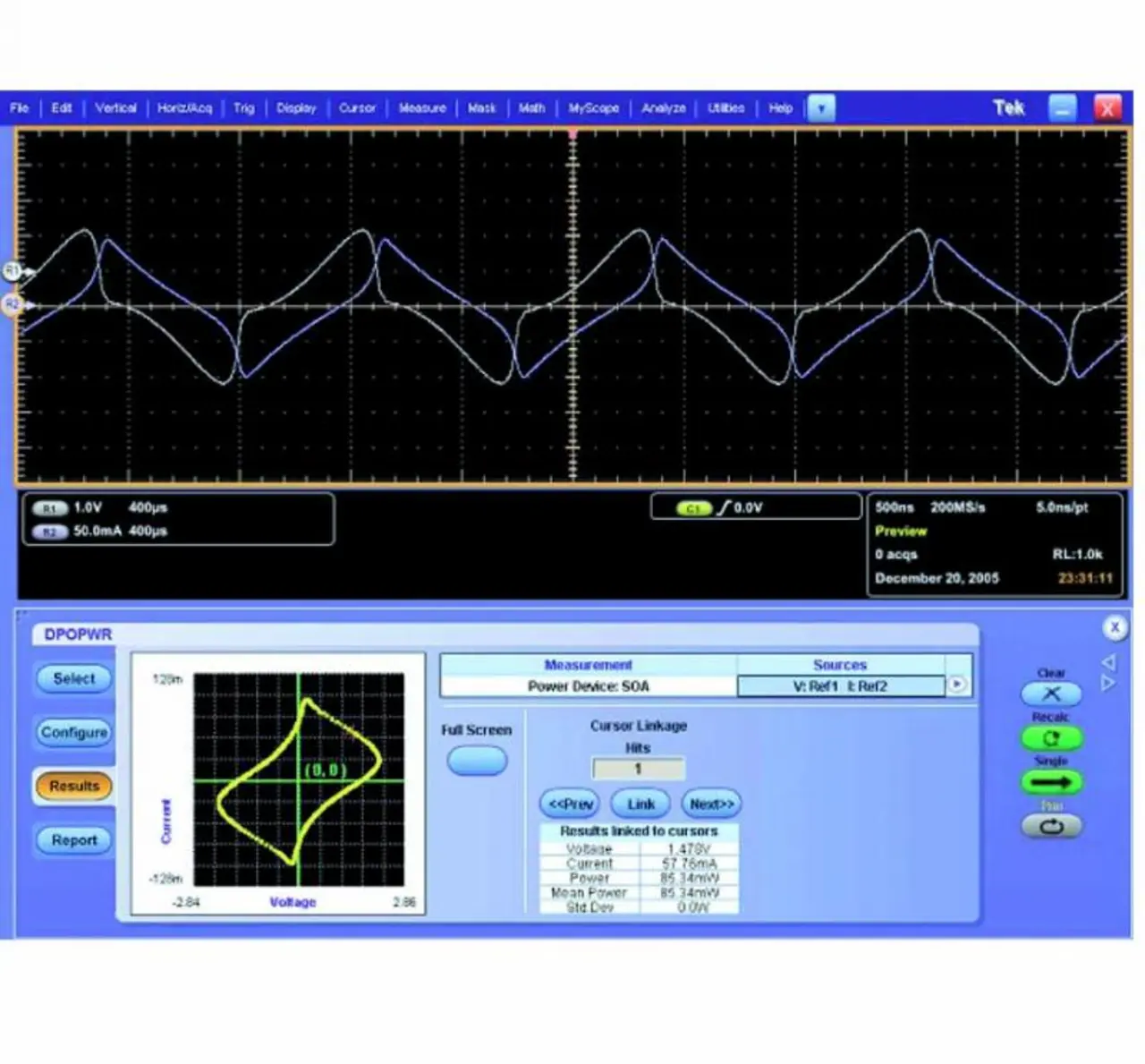Minimize the Tek oscilloscope window

coord(1062,108)
